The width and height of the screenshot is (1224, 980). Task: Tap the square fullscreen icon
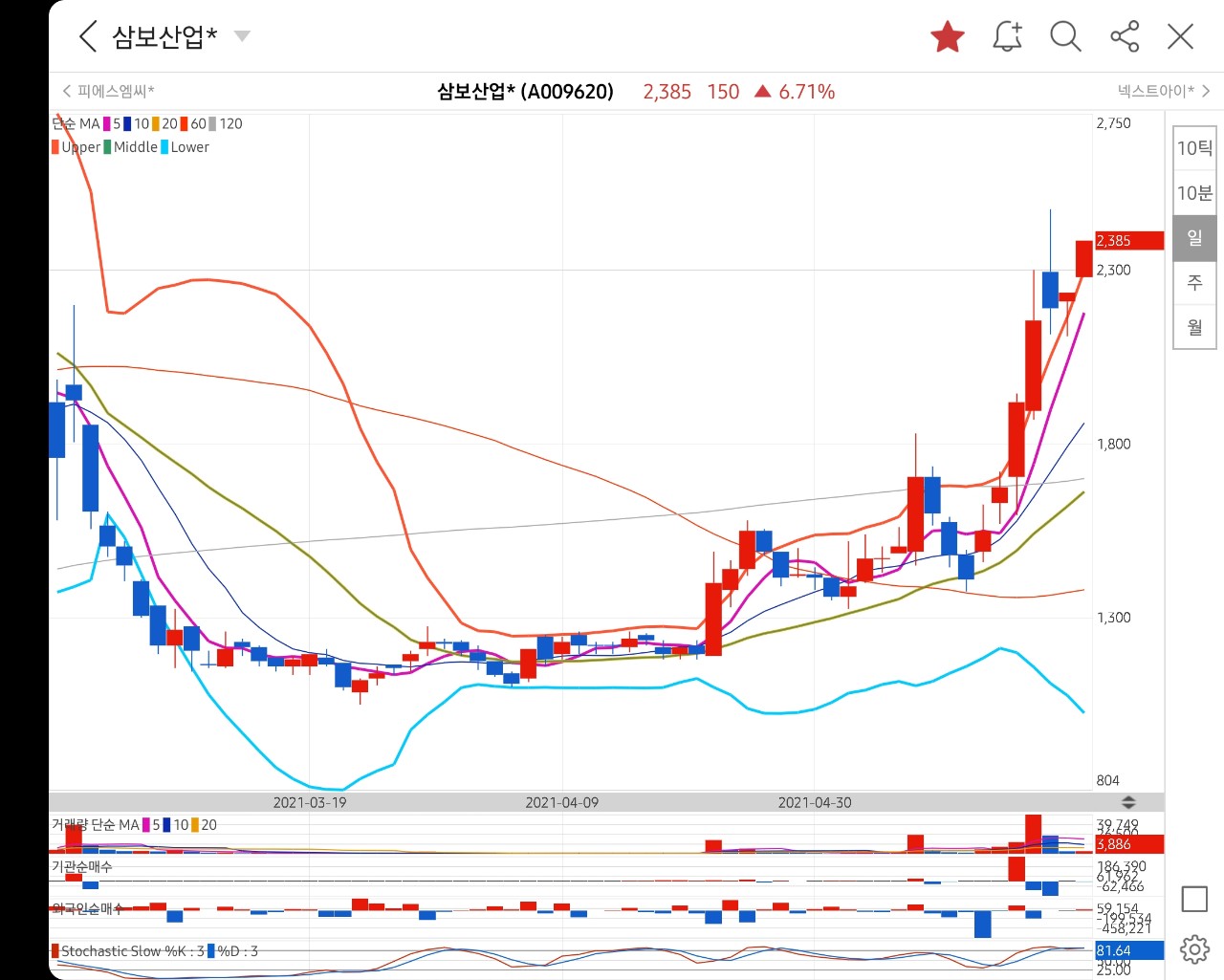click(1194, 899)
